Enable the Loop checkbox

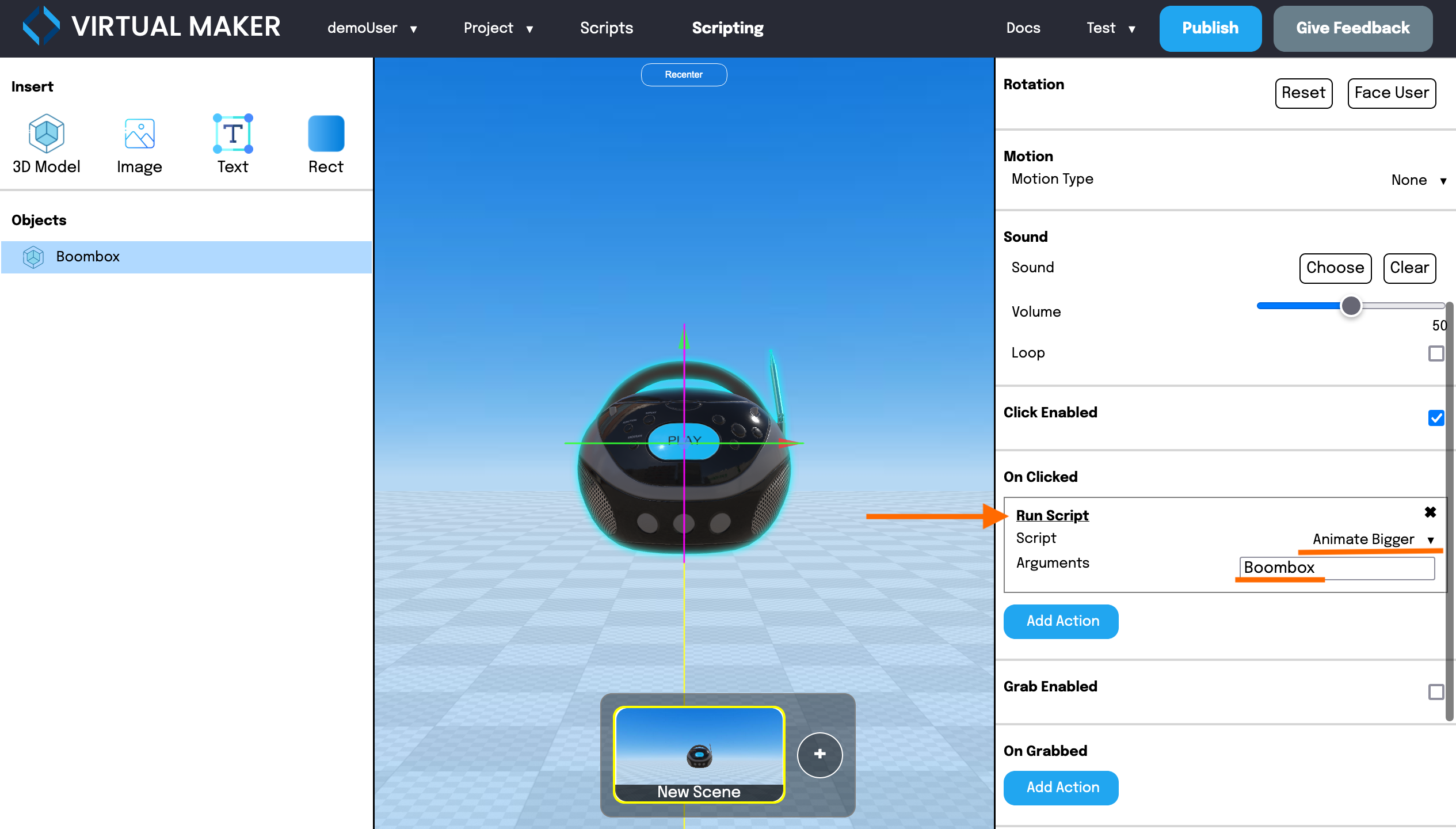click(1436, 353)
